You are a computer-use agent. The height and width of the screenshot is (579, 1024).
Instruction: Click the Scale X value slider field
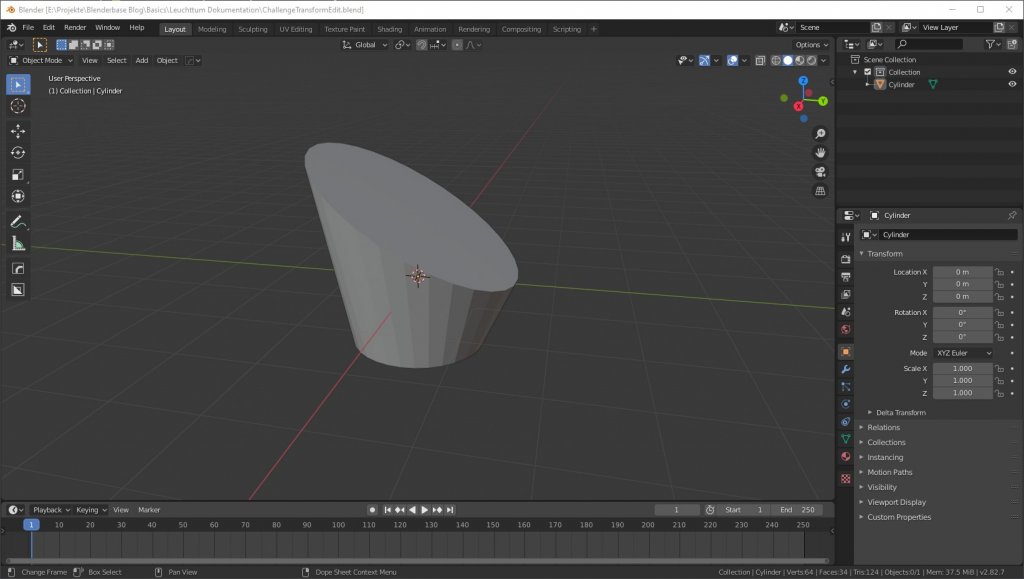[961, 368]
